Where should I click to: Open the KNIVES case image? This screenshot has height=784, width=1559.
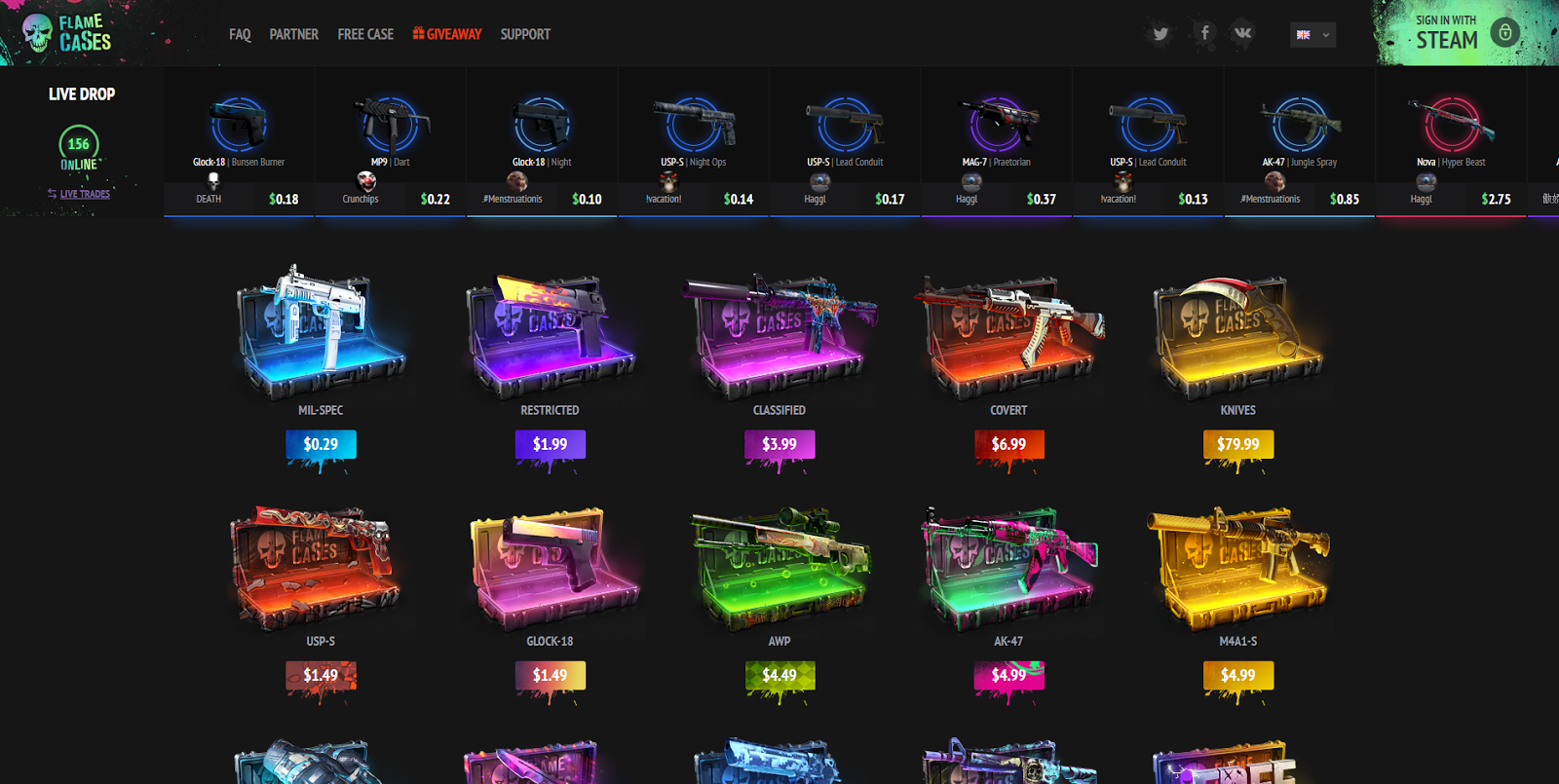coord(1238,336)
